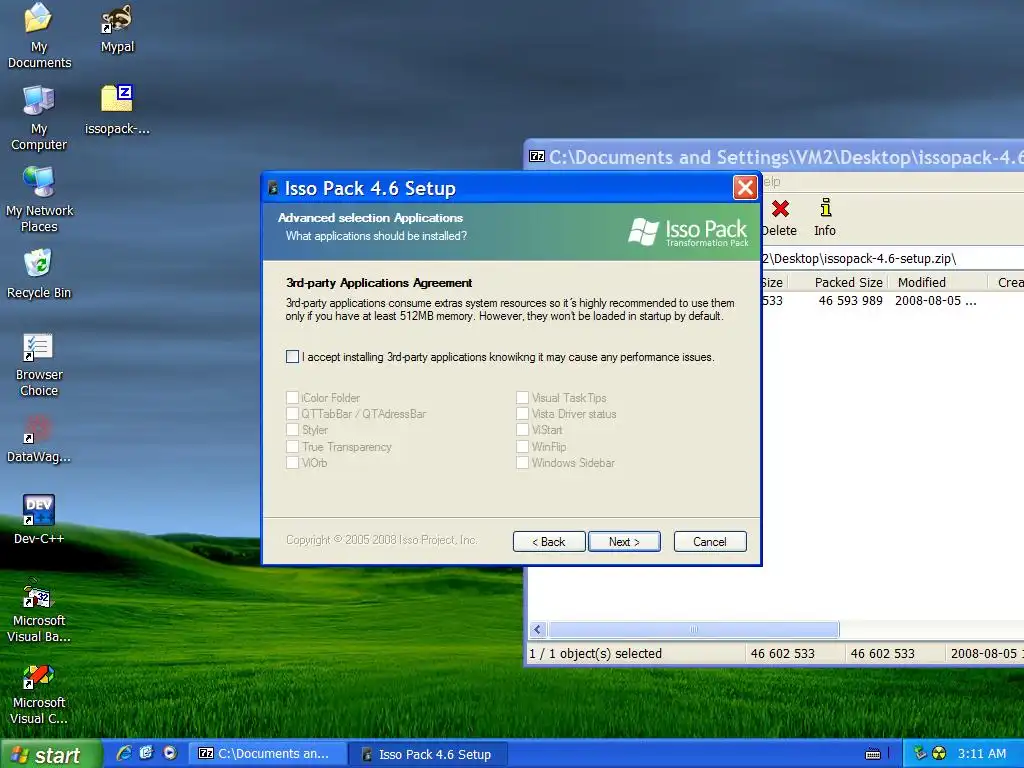Select issopack zip file on desktop
This screenshot has width=1024, height=768.
(117, 110)
